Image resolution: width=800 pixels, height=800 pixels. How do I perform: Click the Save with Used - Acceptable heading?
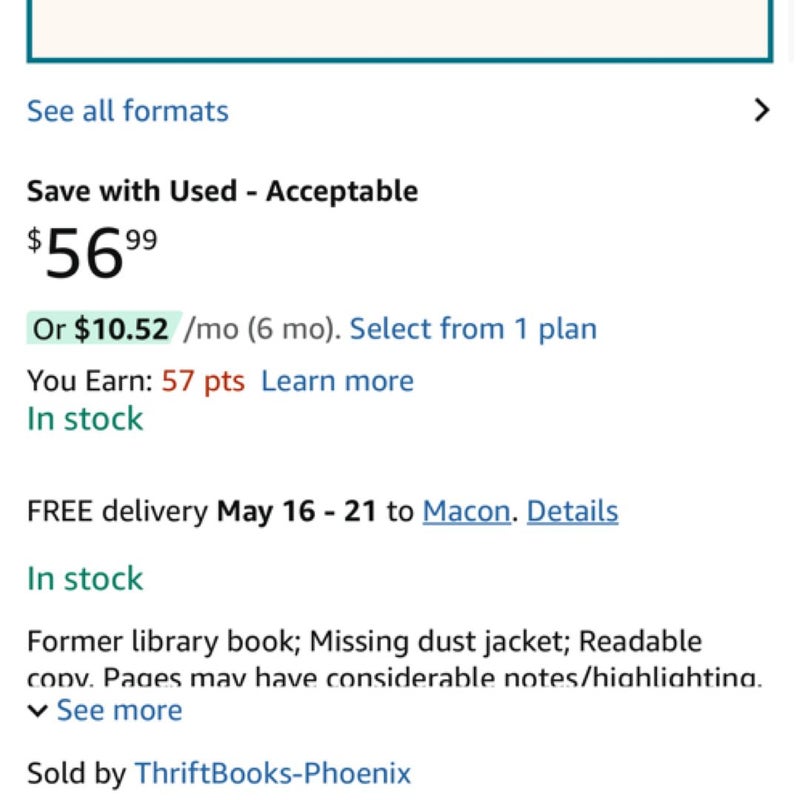click(222, 191)
